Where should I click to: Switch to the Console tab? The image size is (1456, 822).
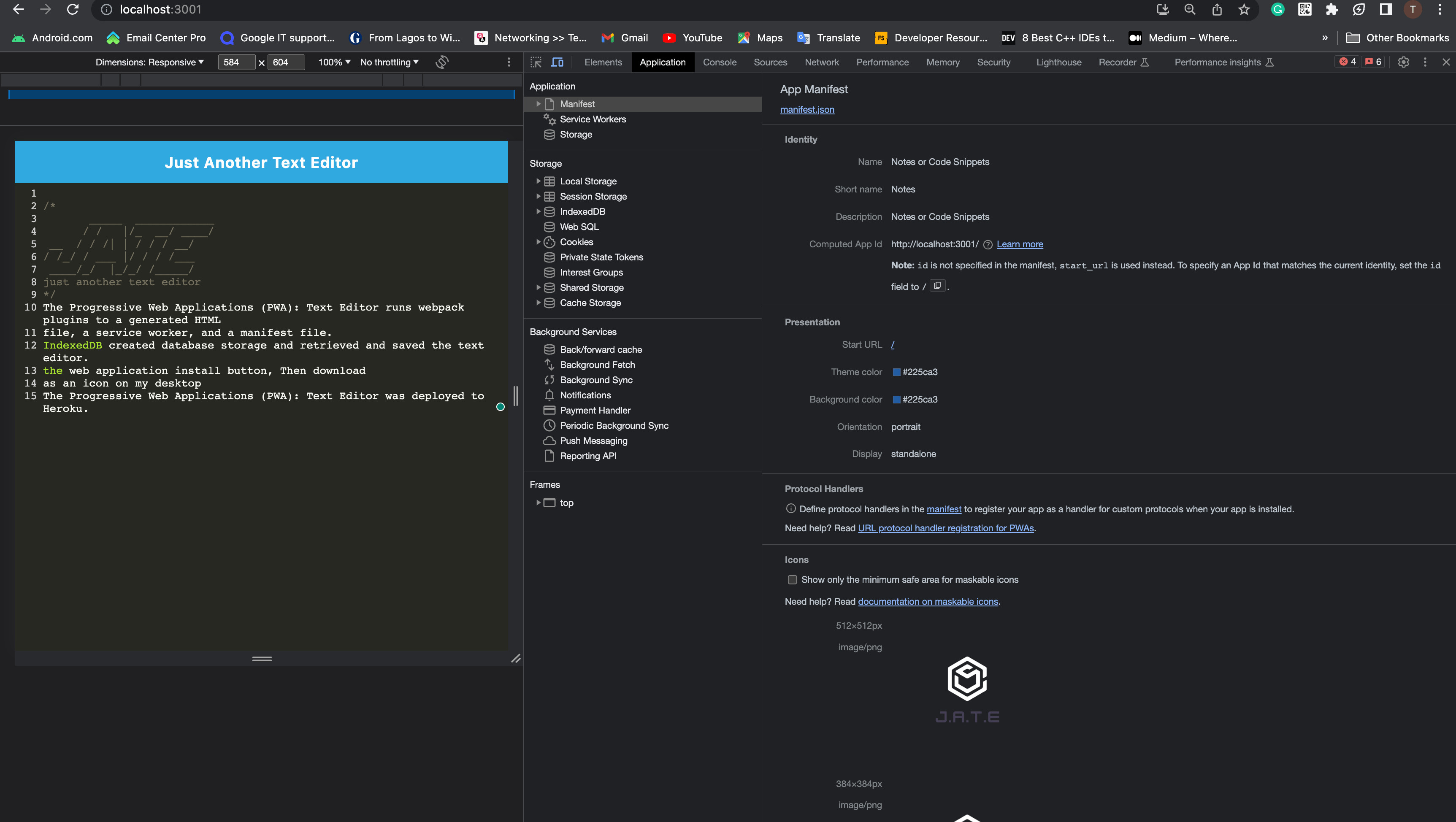pyautogui.click(x=719, y=62)
